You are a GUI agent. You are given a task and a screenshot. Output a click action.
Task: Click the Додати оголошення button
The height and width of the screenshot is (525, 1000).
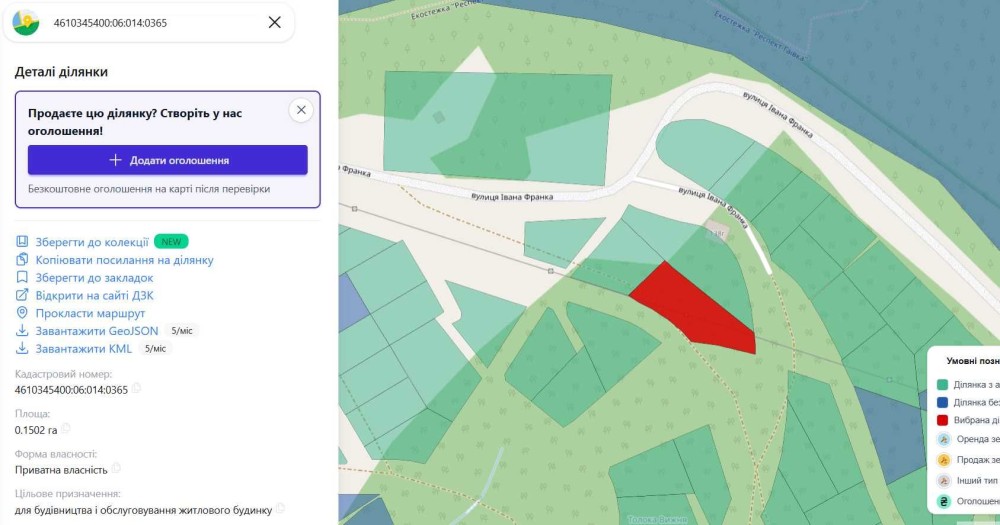click(168, 160)
